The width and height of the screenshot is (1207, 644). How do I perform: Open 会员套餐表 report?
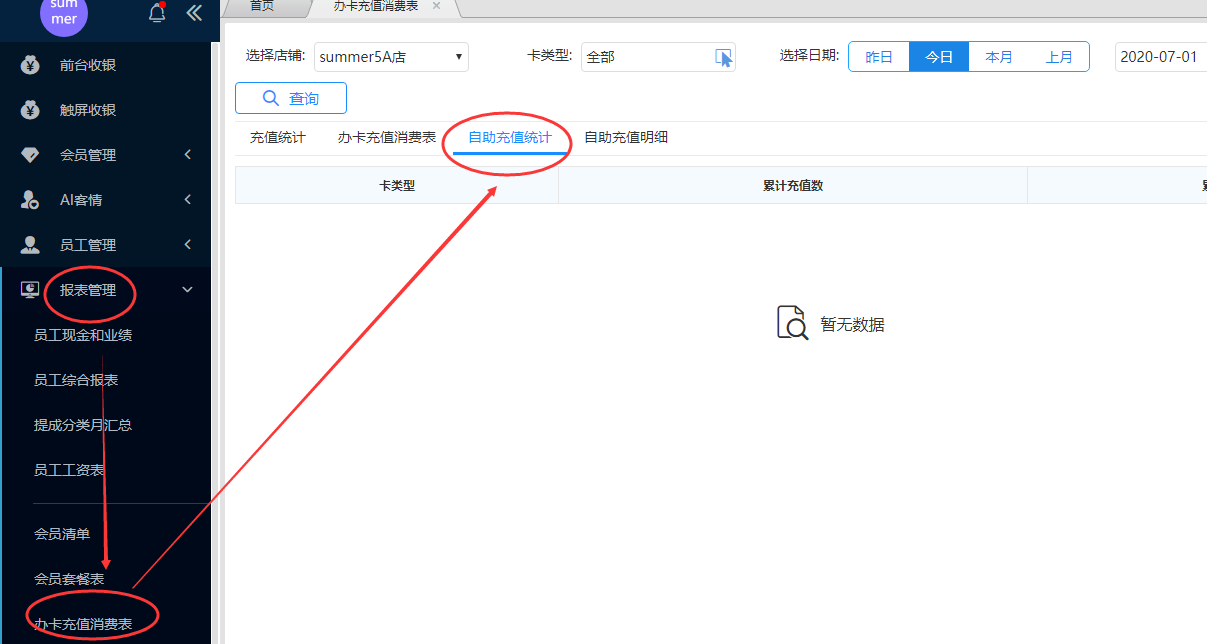tap(69, 579)
